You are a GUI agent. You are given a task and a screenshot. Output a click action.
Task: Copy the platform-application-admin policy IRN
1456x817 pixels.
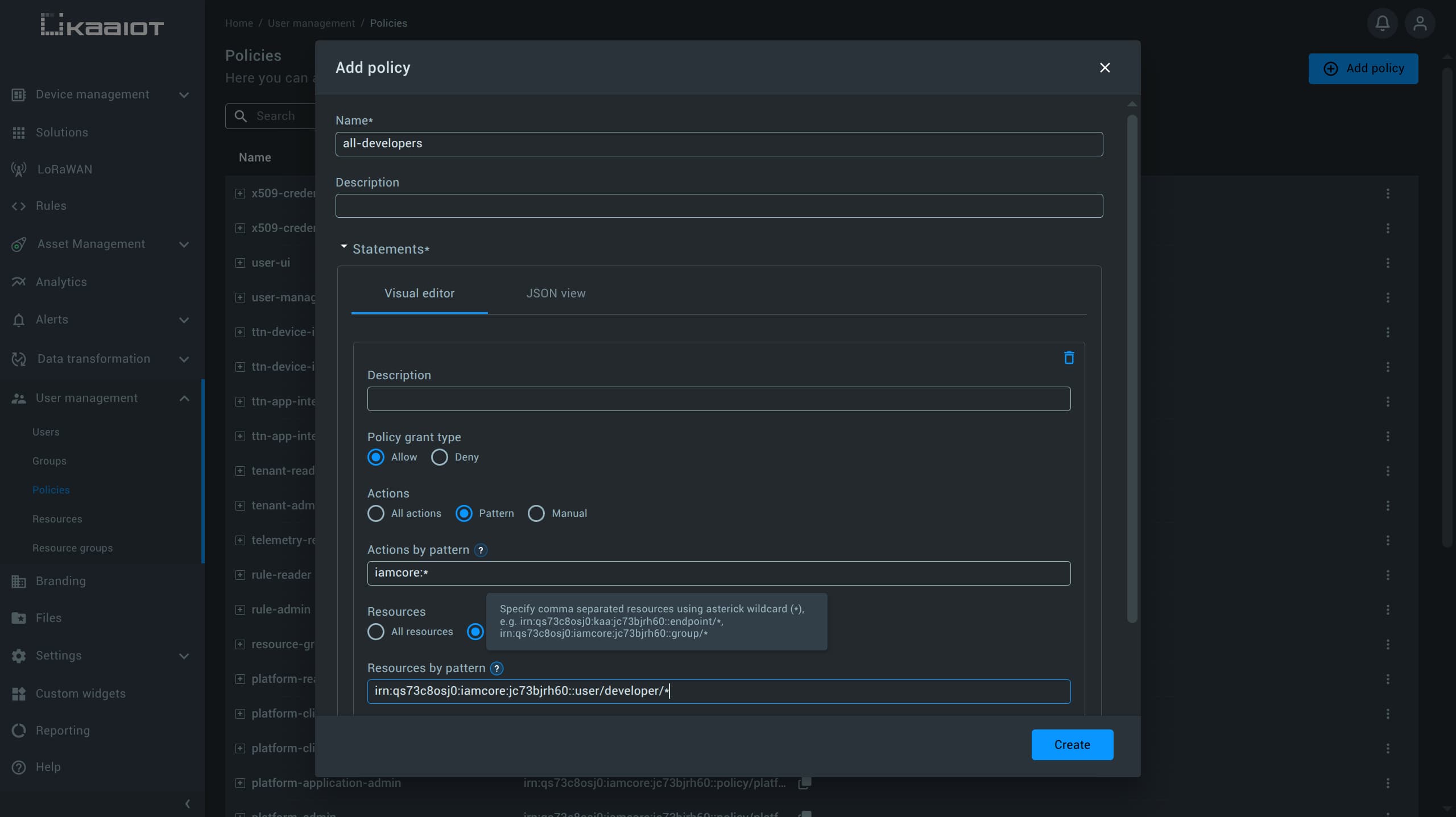tap(804, 783)
